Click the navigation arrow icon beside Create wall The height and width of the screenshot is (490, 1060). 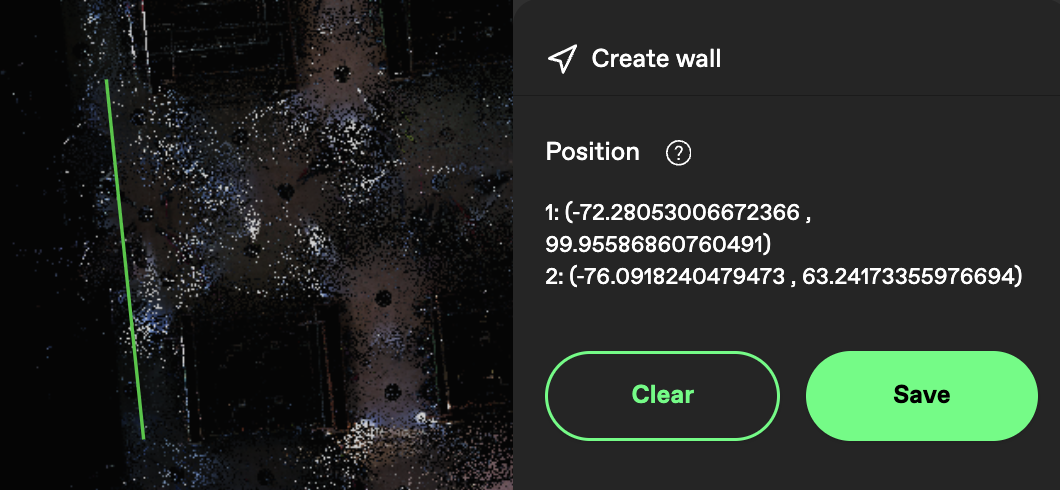pyautogui.click(x=562, y=59)
